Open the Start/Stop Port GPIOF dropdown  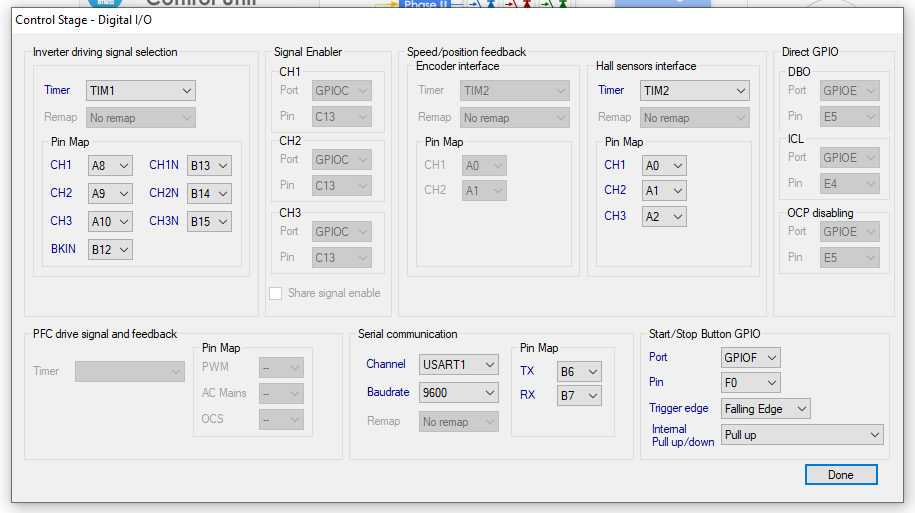[x=750, y=358]
